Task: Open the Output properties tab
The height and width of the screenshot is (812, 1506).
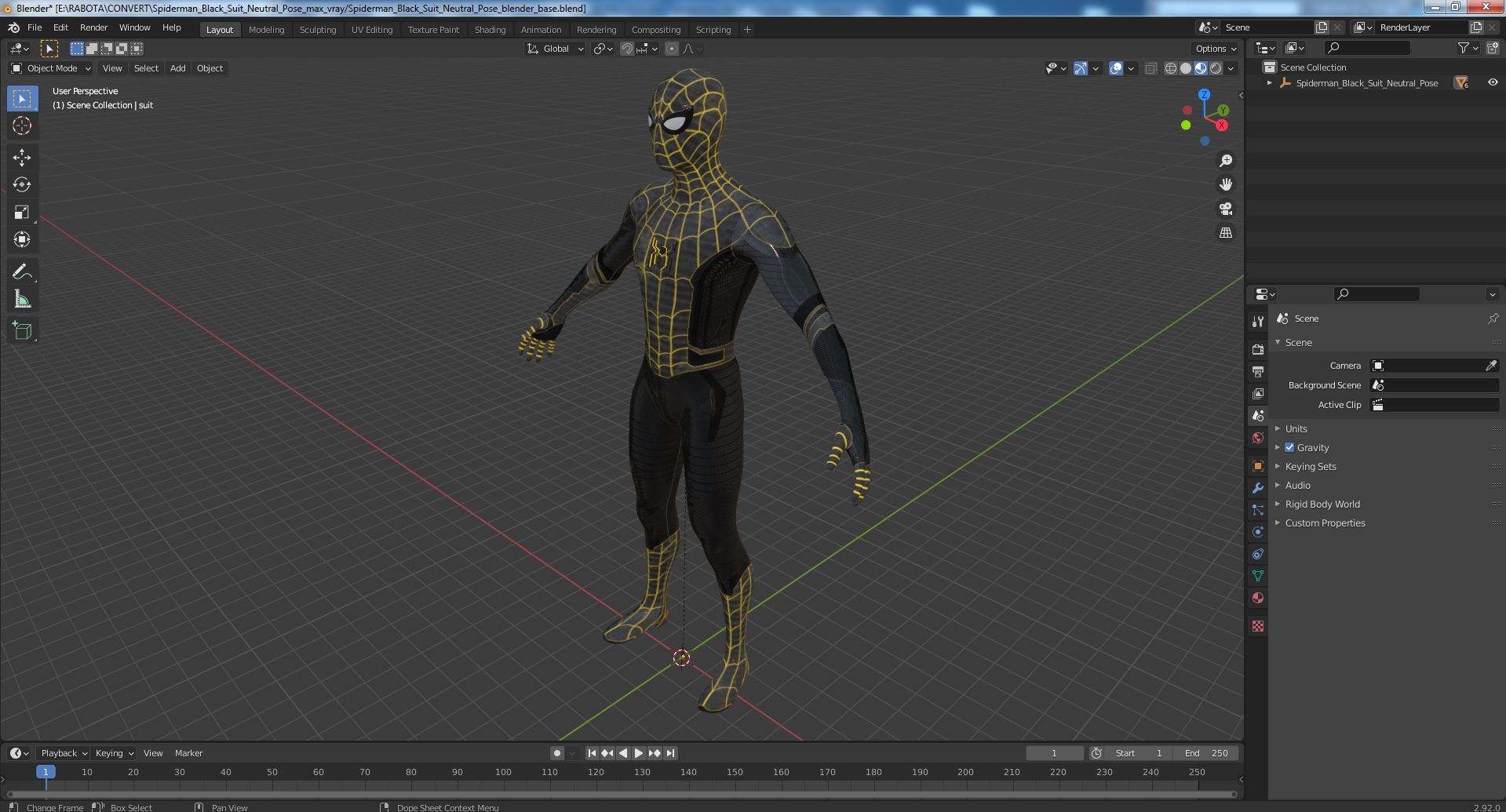Action: point(1258,371)
